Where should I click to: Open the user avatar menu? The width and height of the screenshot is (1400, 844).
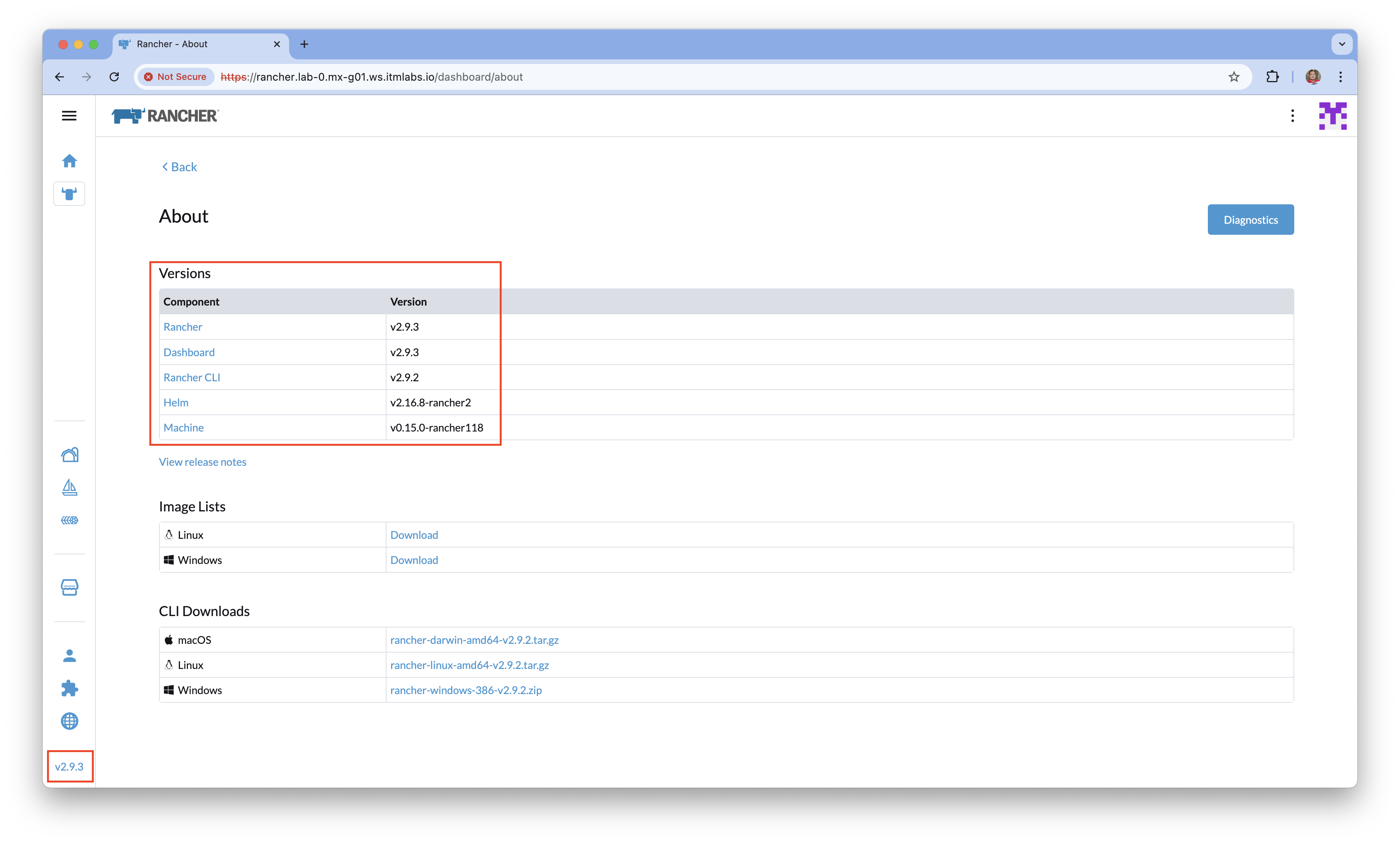click(1332, 116)
